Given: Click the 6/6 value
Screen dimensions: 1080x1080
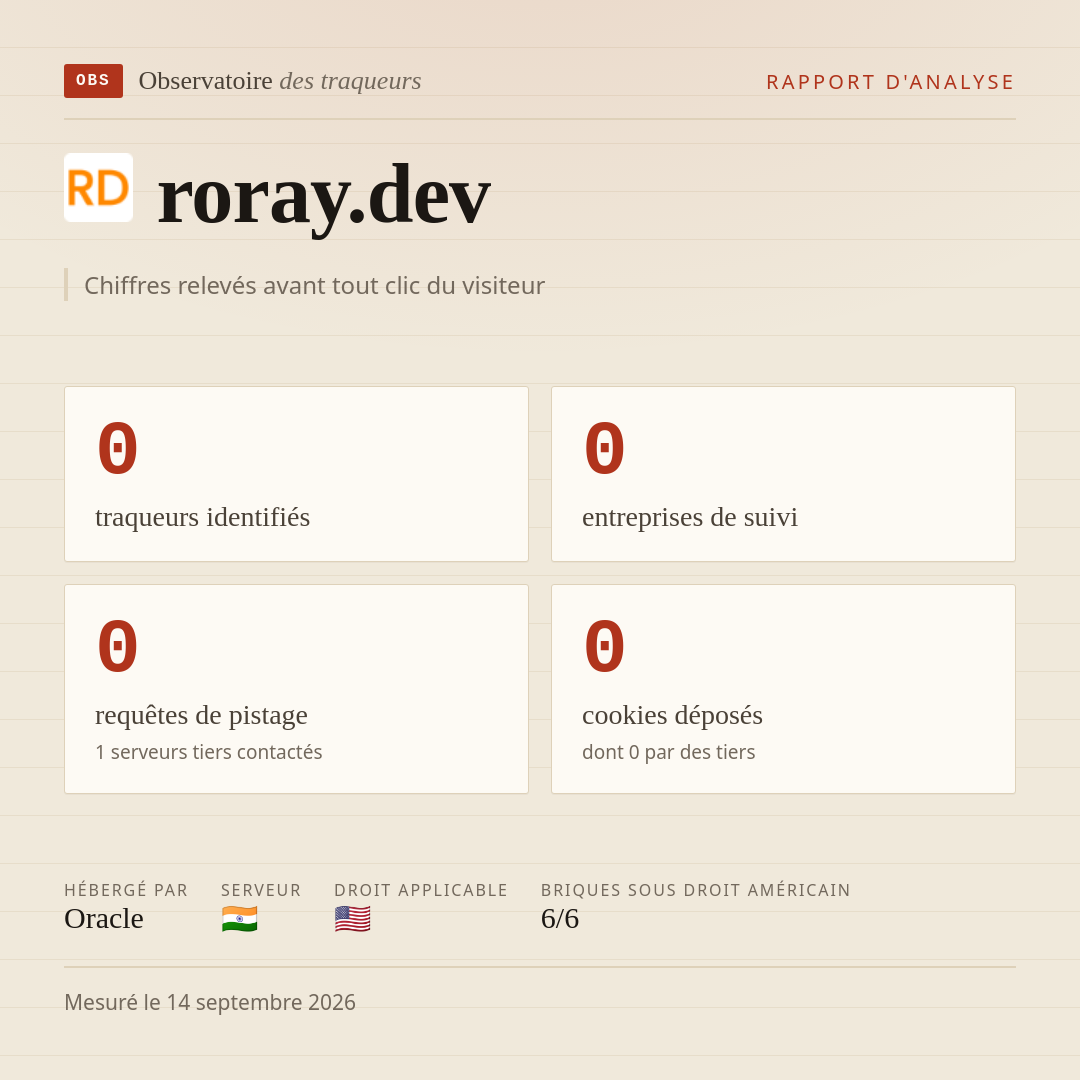Looking at the screenshot, I should (x=560, y=919).
